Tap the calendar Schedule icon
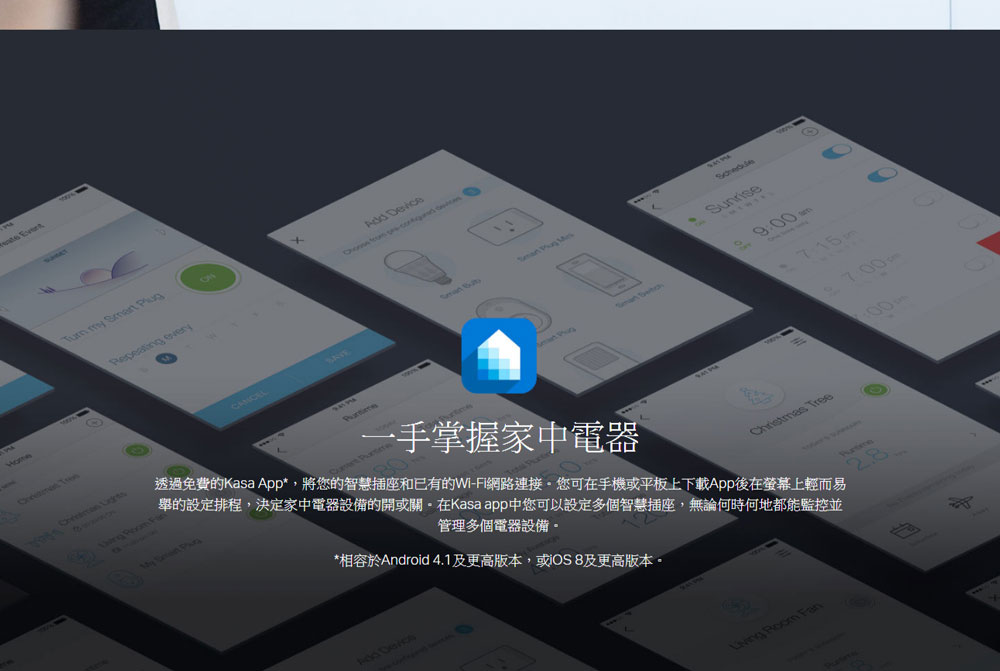 (905, 531)
